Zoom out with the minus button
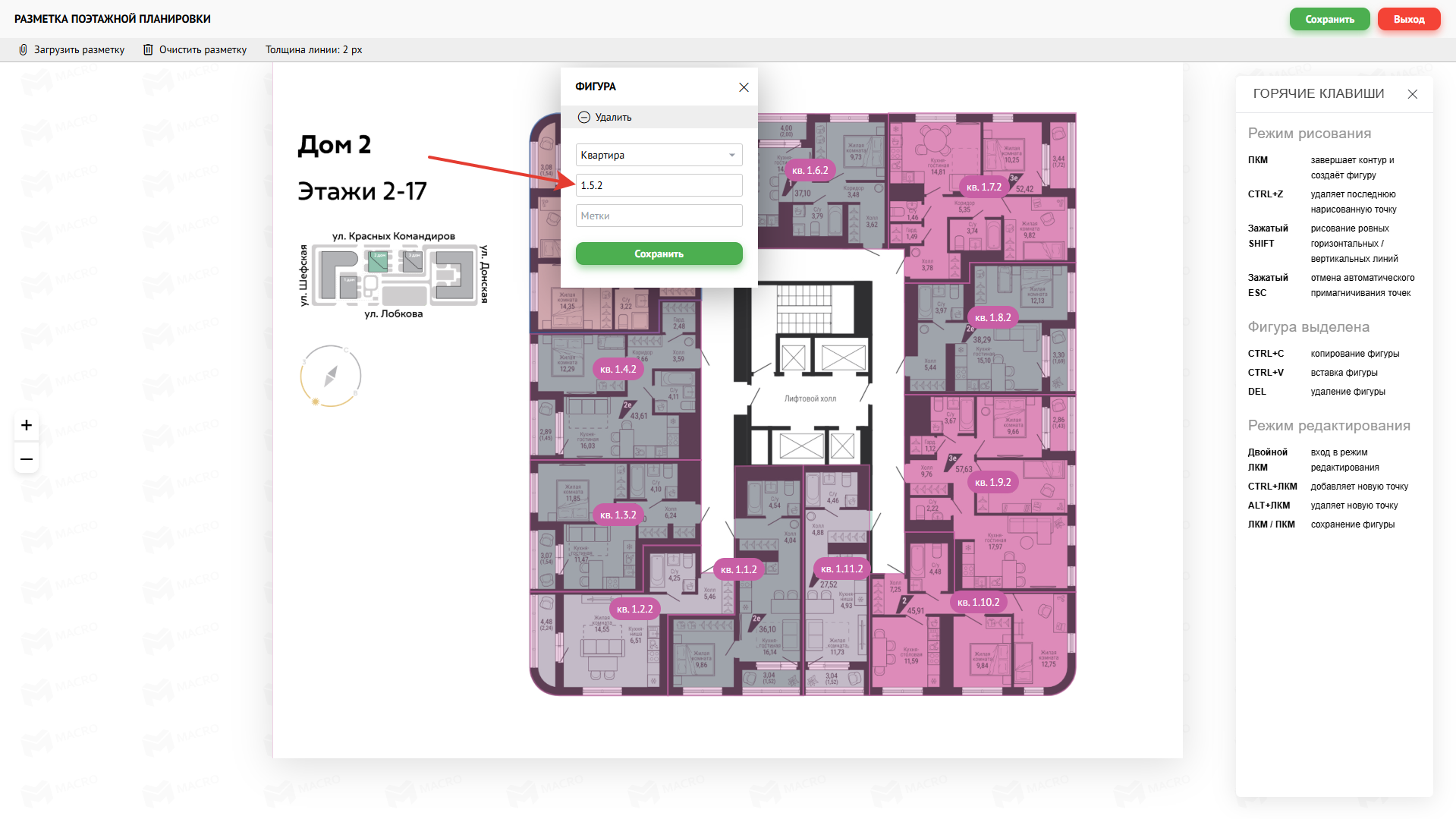Image resolution: width=1456 pixels, height=819 pixels. 27,459
